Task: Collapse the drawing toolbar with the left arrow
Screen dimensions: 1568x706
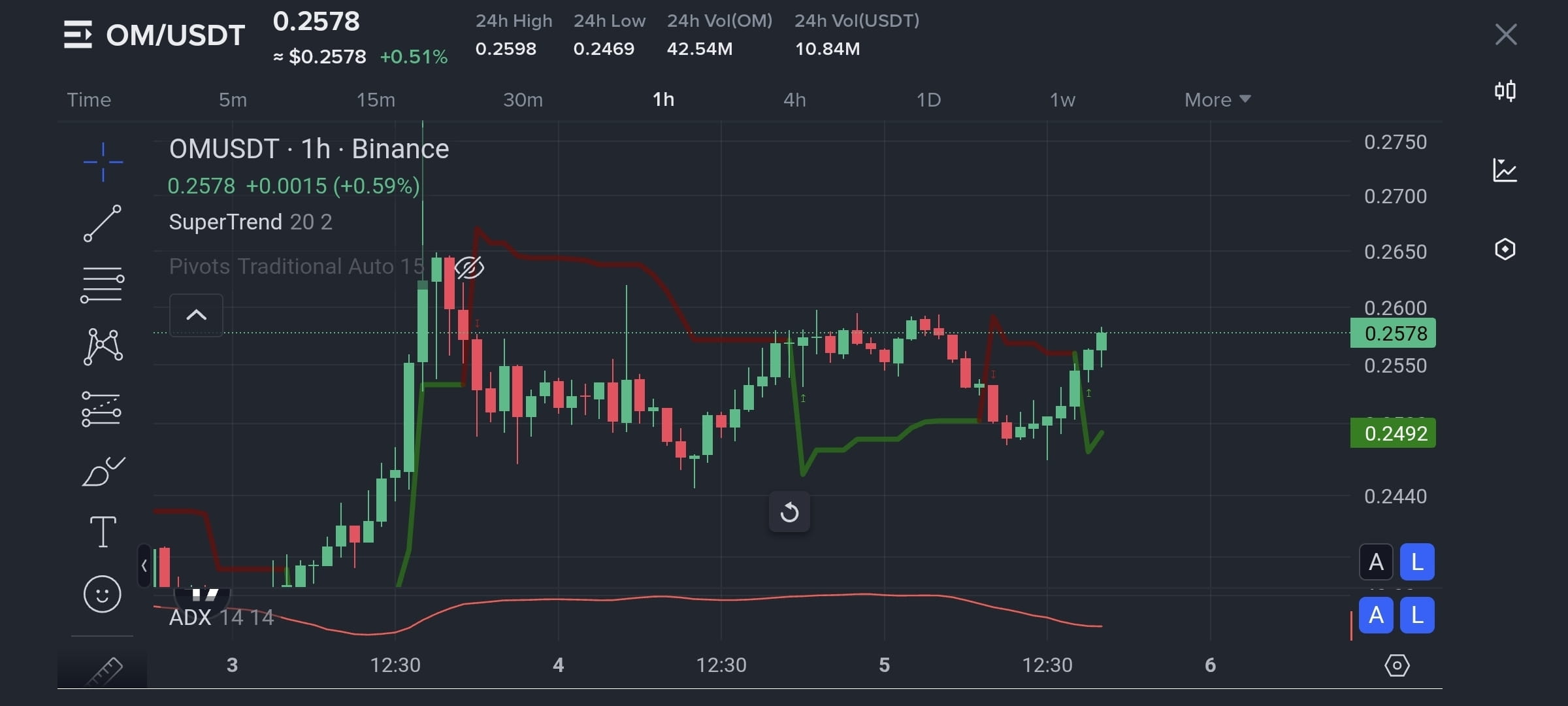Action: coord(144,566)
